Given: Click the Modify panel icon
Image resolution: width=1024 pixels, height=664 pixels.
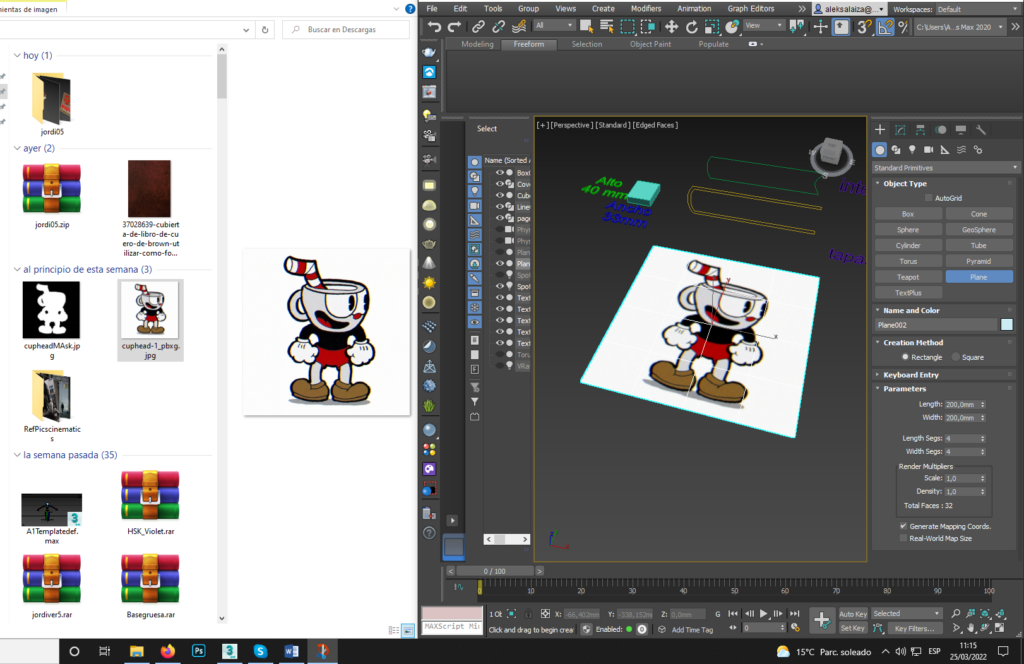Looking at the screenshot, I should 900,130.
